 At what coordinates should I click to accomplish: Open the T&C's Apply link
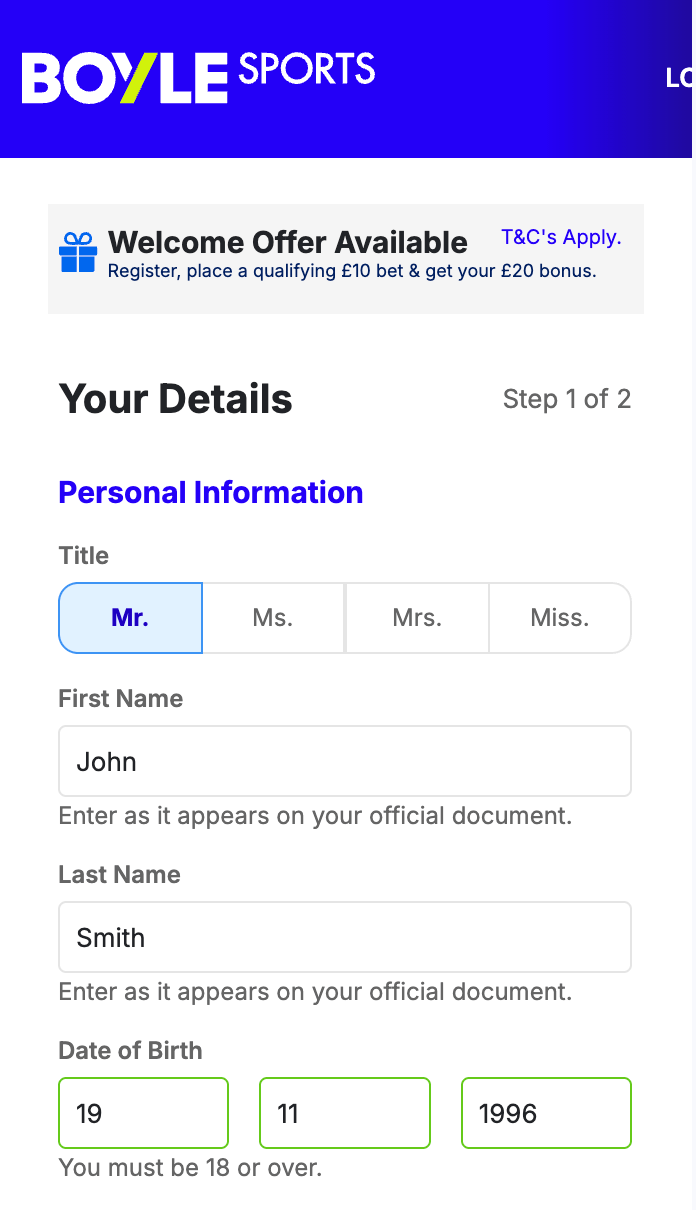pos(561,238)
